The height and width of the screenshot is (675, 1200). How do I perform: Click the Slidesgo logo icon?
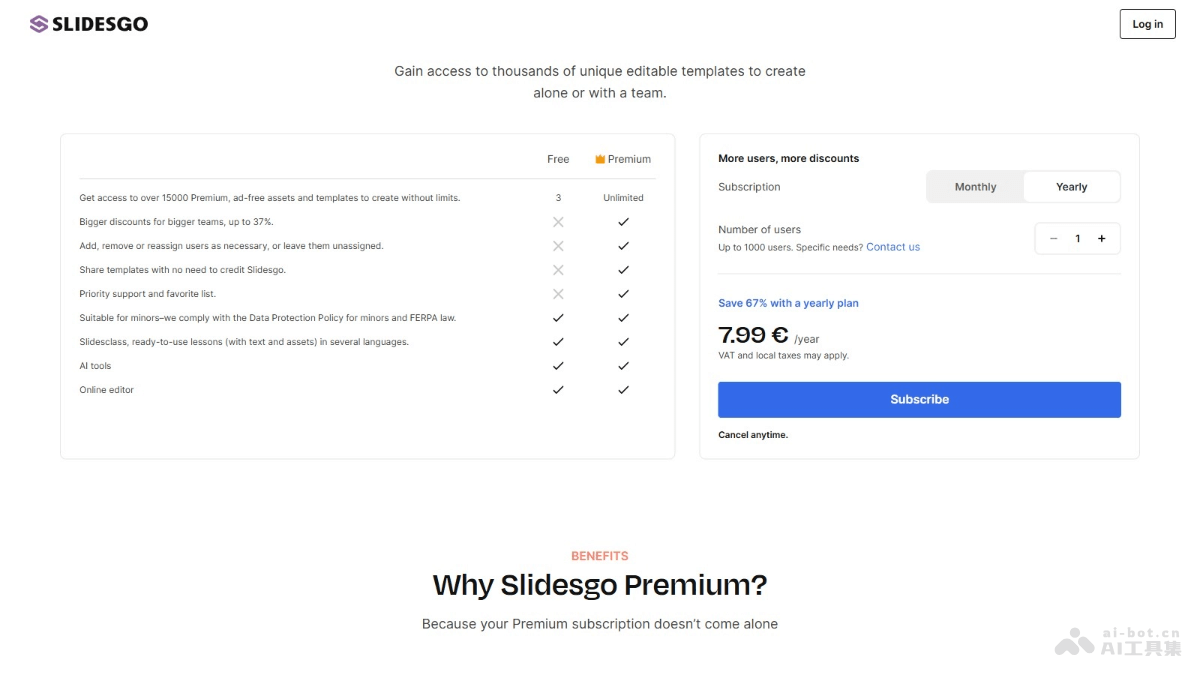(36, 23)
